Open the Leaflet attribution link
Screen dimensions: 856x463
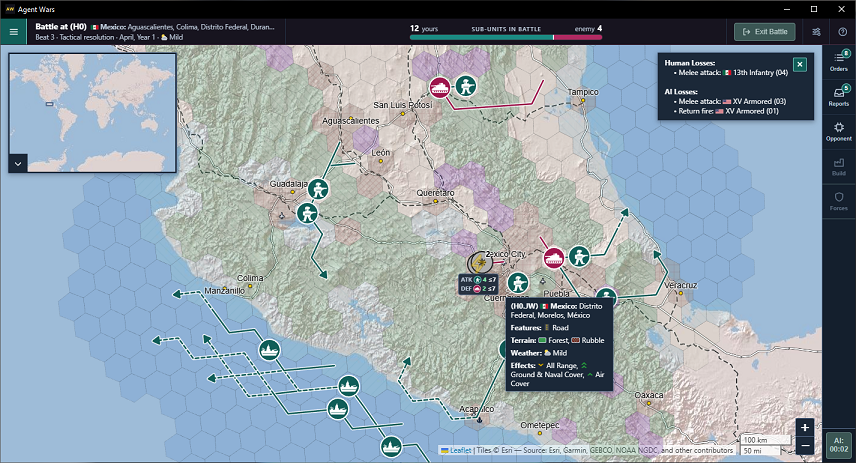point(460,450)
